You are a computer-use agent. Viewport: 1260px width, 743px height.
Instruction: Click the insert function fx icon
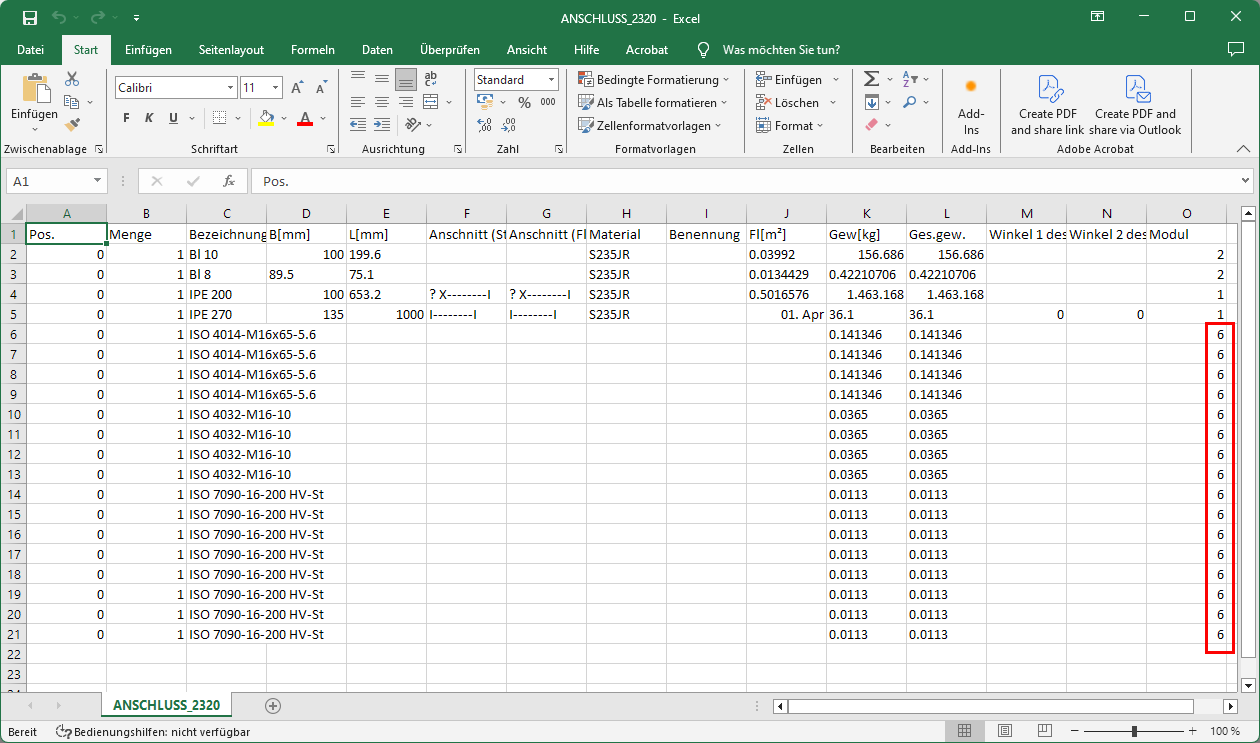point(229,181)
